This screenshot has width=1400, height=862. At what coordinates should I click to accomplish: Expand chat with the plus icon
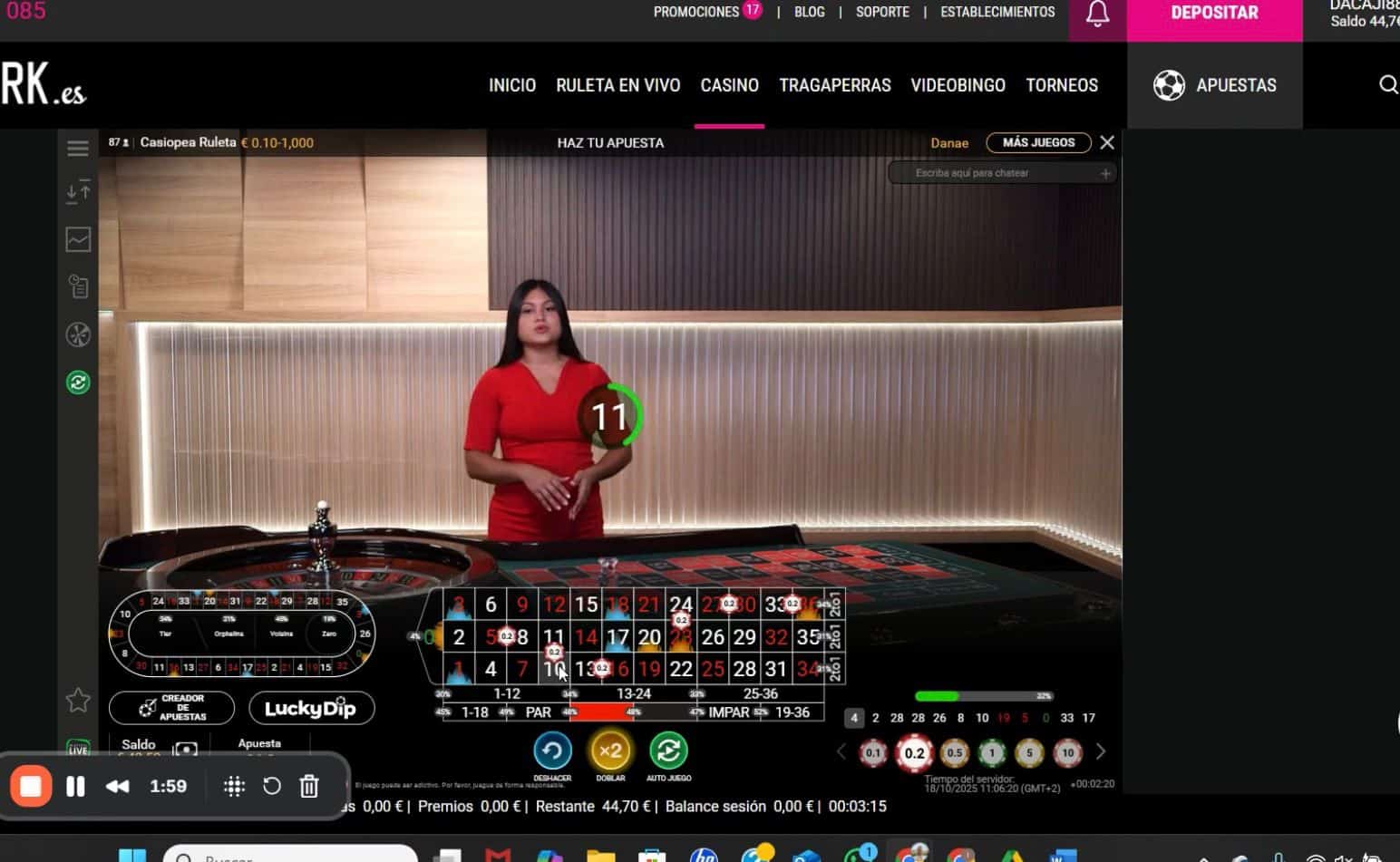coord(1105,173)
